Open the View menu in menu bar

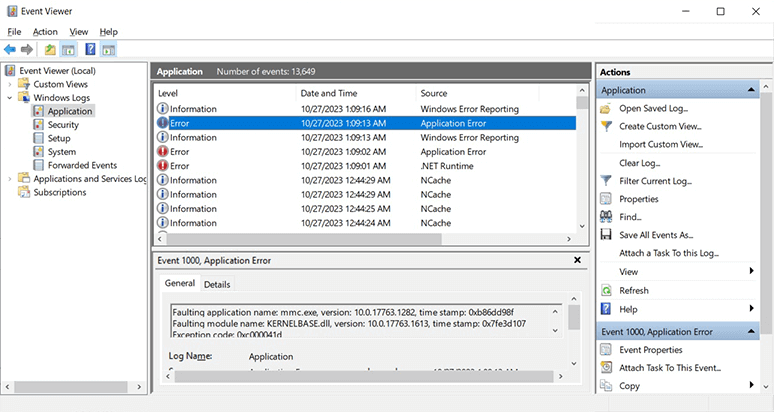[x=78, y=32]
